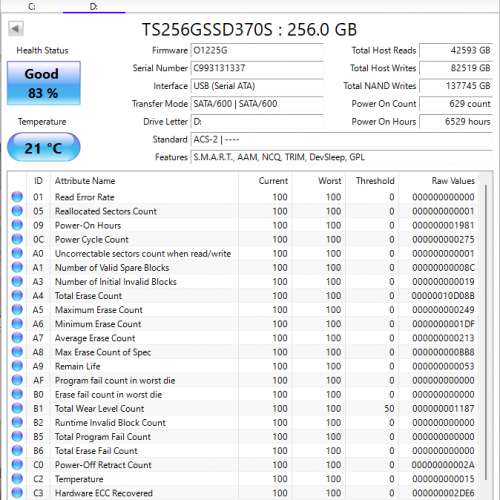
Task: Click status icon for Read Error Rate
Action: pos(17,197)
